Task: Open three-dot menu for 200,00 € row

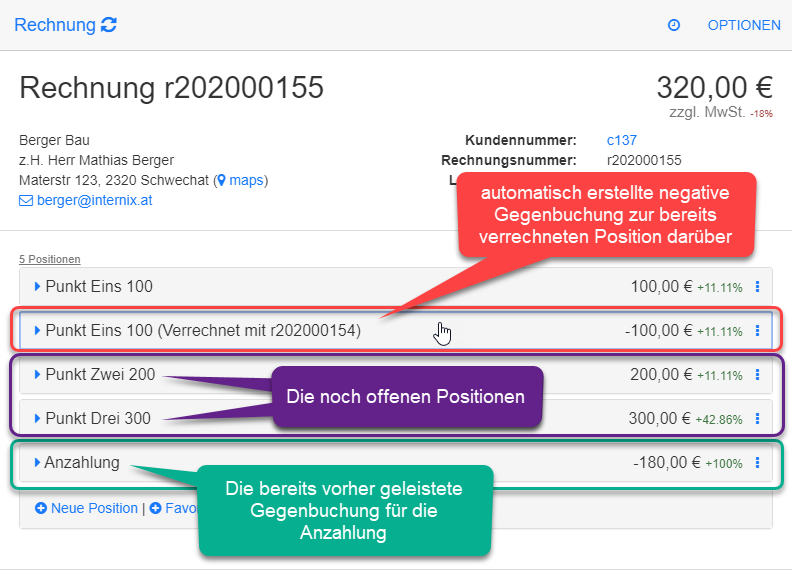Action: (757, 374)
